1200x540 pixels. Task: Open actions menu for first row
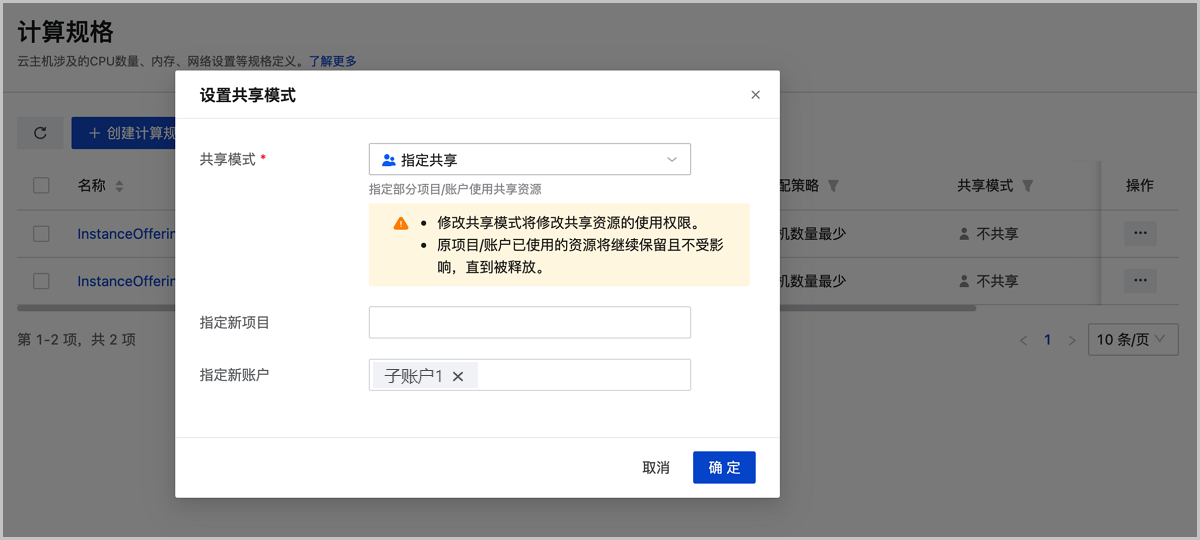pyautogui.click(x=1140, y=234)
